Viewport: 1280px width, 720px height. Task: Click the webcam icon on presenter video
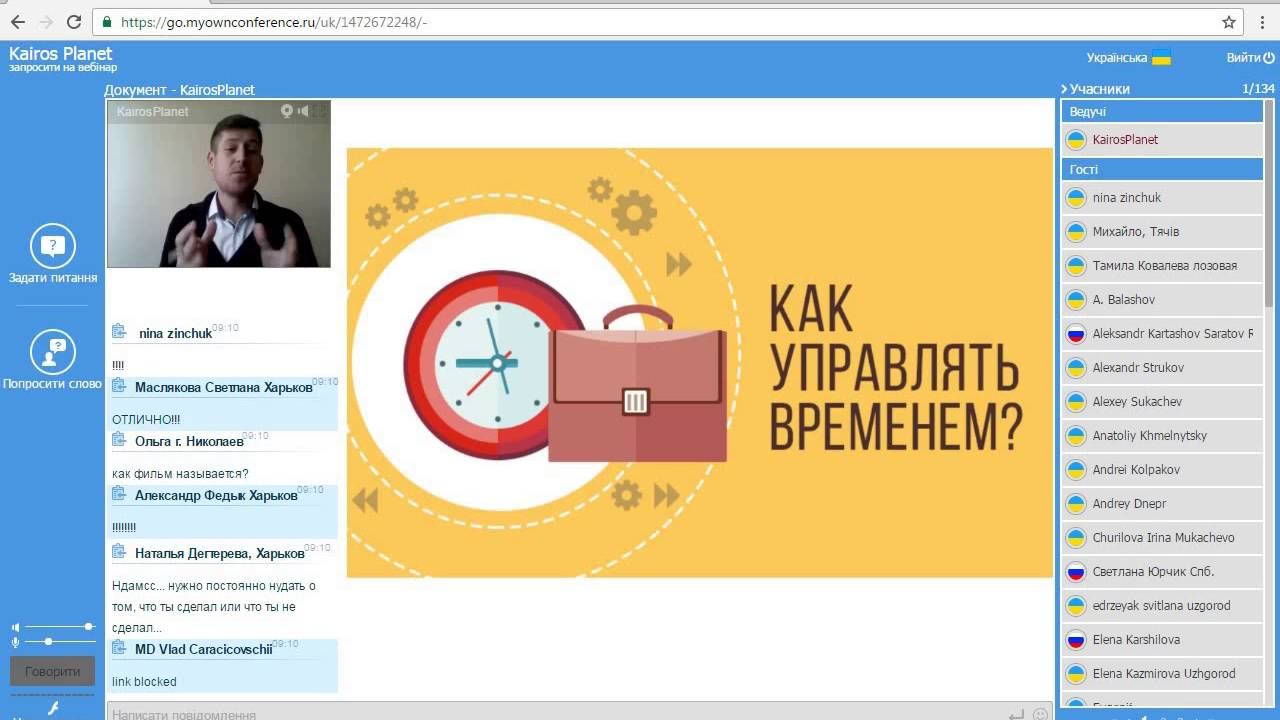click(x=287, y=111)
